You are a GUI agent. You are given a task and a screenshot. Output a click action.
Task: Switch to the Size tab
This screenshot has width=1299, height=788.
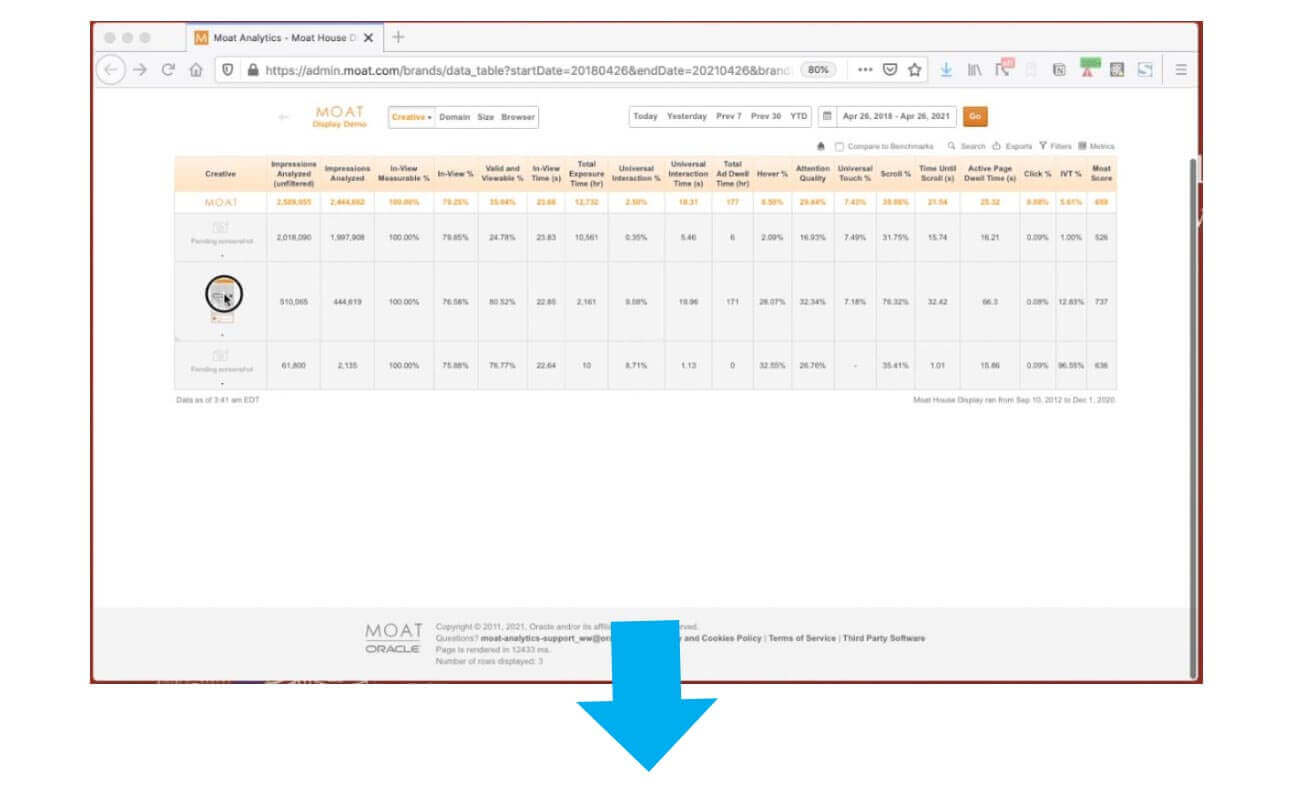click(485, 117)
